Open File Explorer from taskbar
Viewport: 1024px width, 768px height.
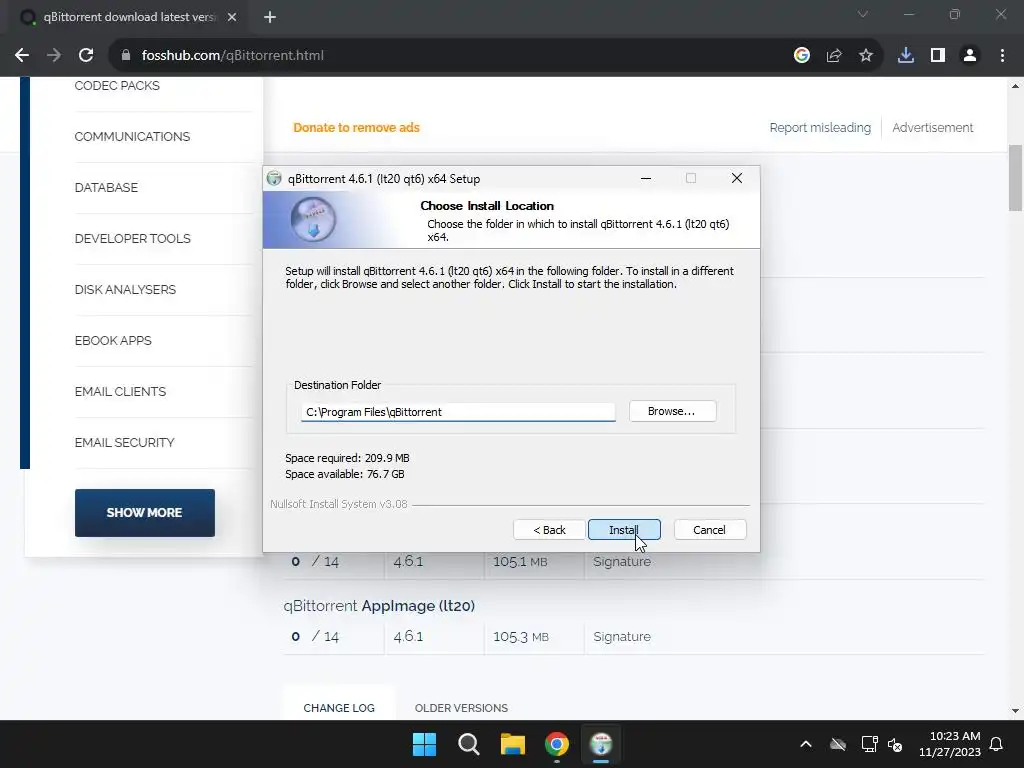coord(513,744)
